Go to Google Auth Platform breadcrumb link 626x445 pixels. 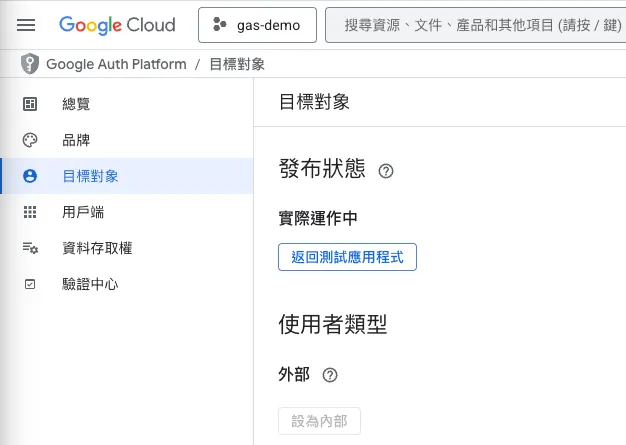116,64
